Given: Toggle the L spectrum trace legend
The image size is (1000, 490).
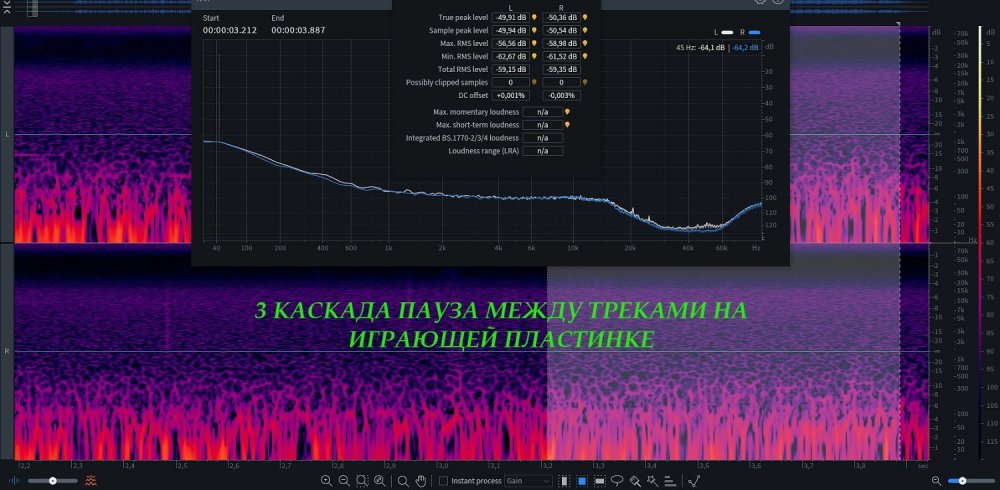Looking at the screenshot, I should pos(724,32).
